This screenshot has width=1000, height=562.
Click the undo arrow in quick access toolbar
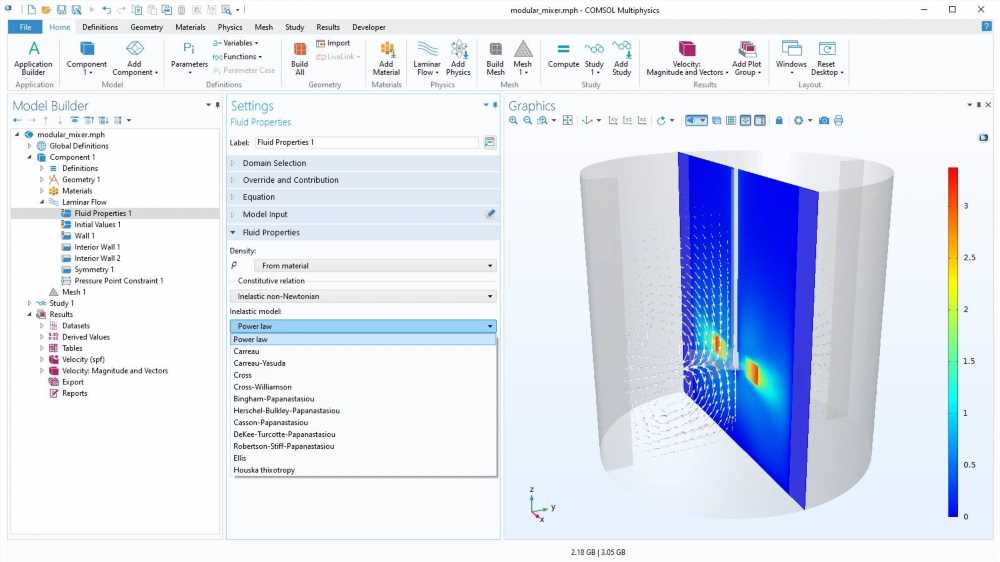tap(106, 10)
